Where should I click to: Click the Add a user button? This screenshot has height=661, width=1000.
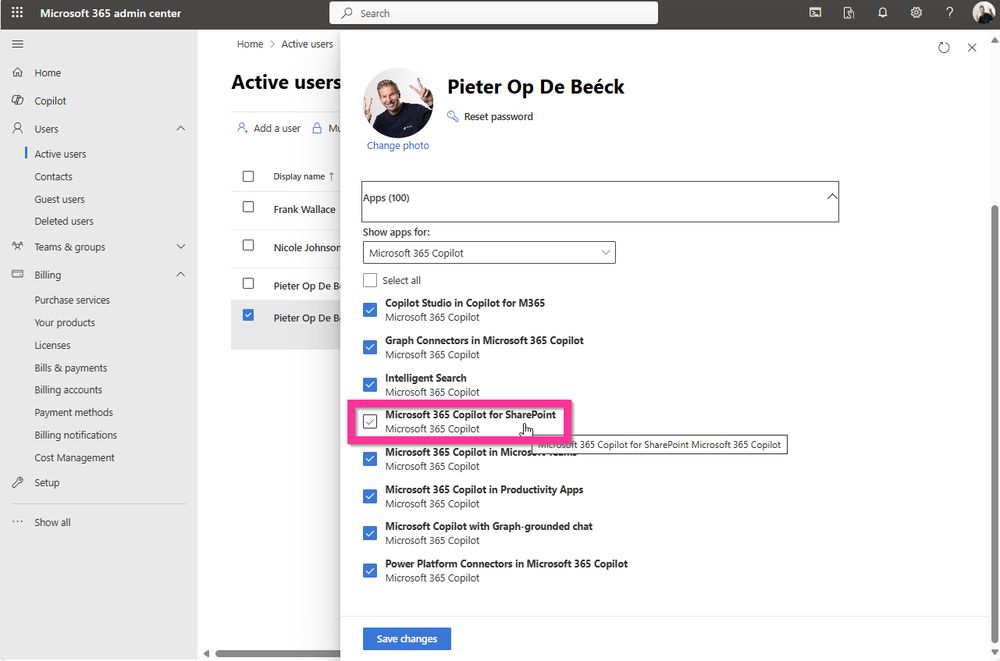click(268, 128)
